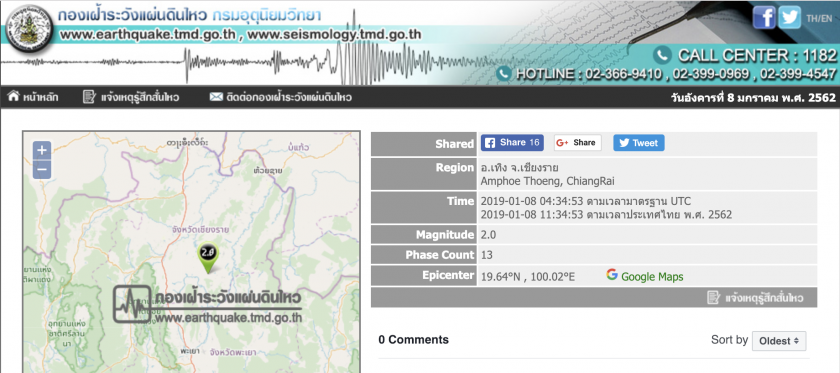This screenshot has width=840, height=373.
Task: Open the Google Maps link
Action: [652, 277]
